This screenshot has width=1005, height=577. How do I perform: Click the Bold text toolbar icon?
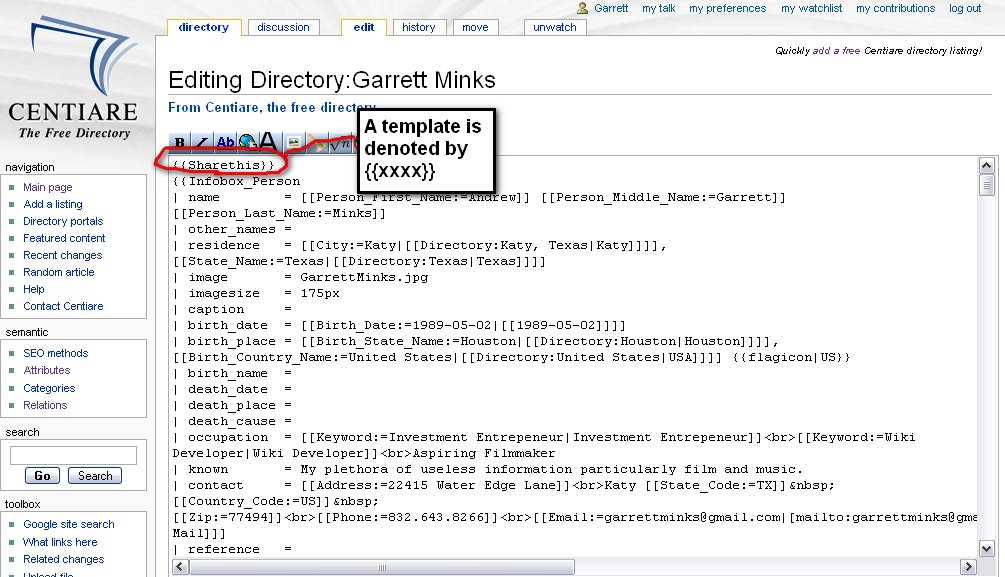coord(180,143)
